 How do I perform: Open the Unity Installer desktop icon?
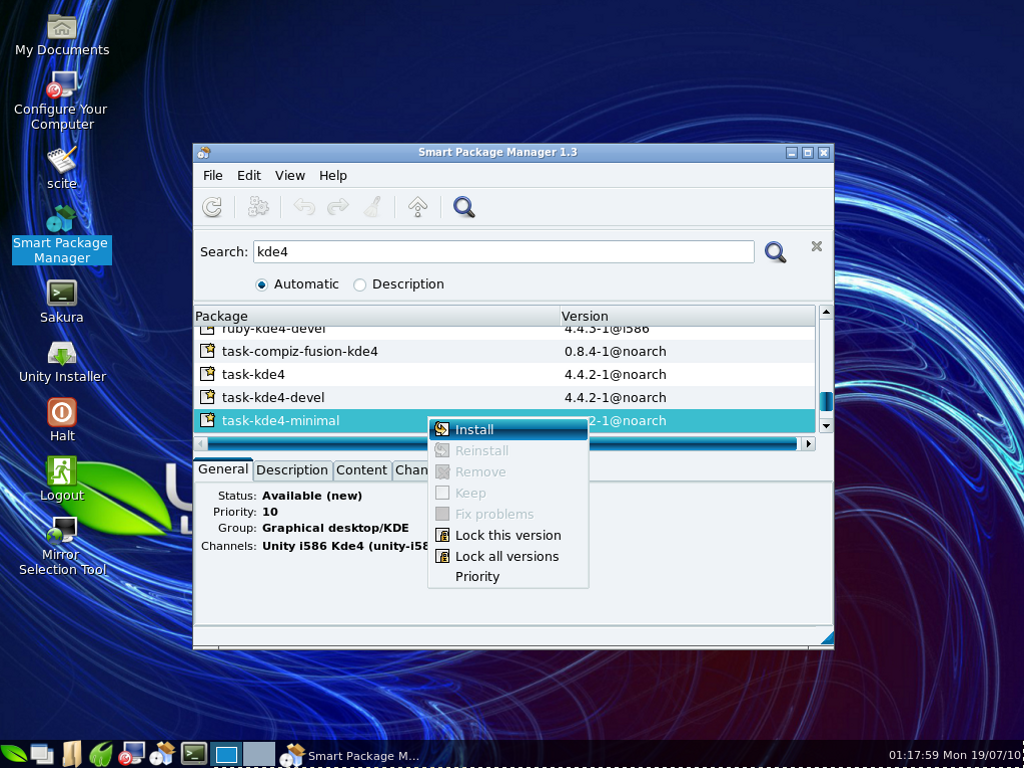[x=62, y=353]
